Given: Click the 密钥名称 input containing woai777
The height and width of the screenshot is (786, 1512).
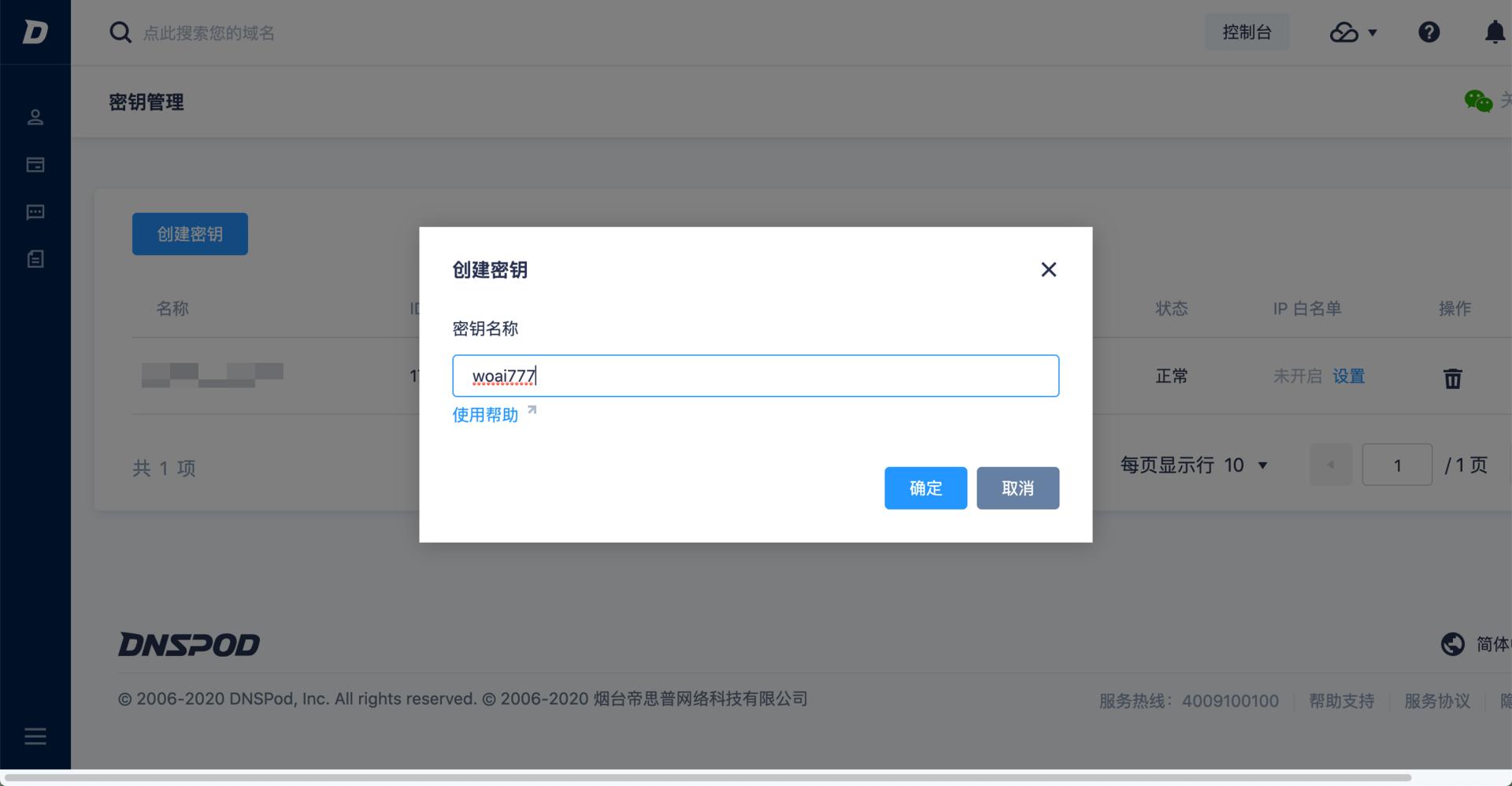Looking at the screenshot, I should pos(755,376).
